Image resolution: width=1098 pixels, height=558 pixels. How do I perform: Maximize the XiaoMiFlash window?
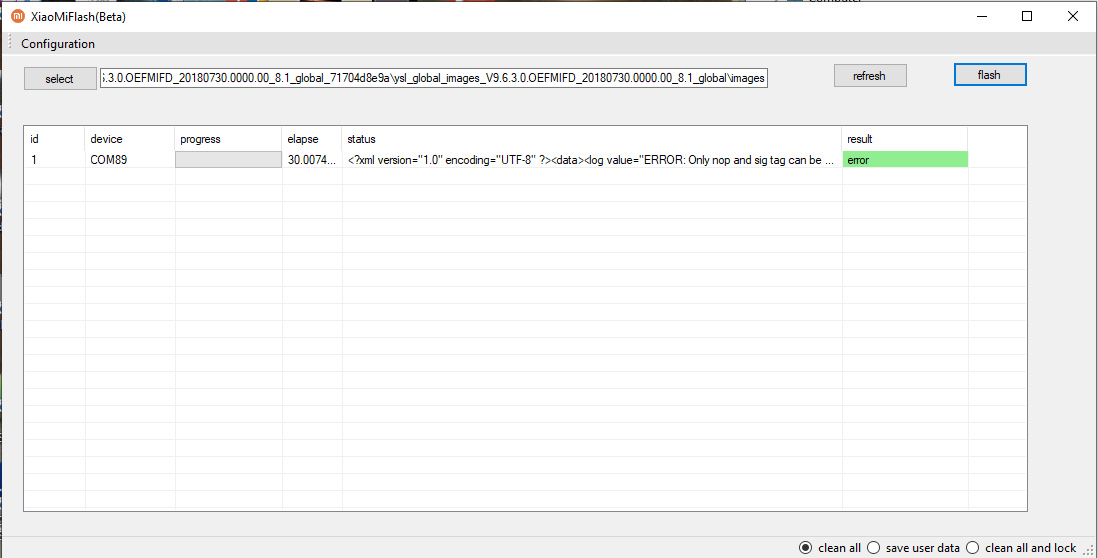(1027, 16)
